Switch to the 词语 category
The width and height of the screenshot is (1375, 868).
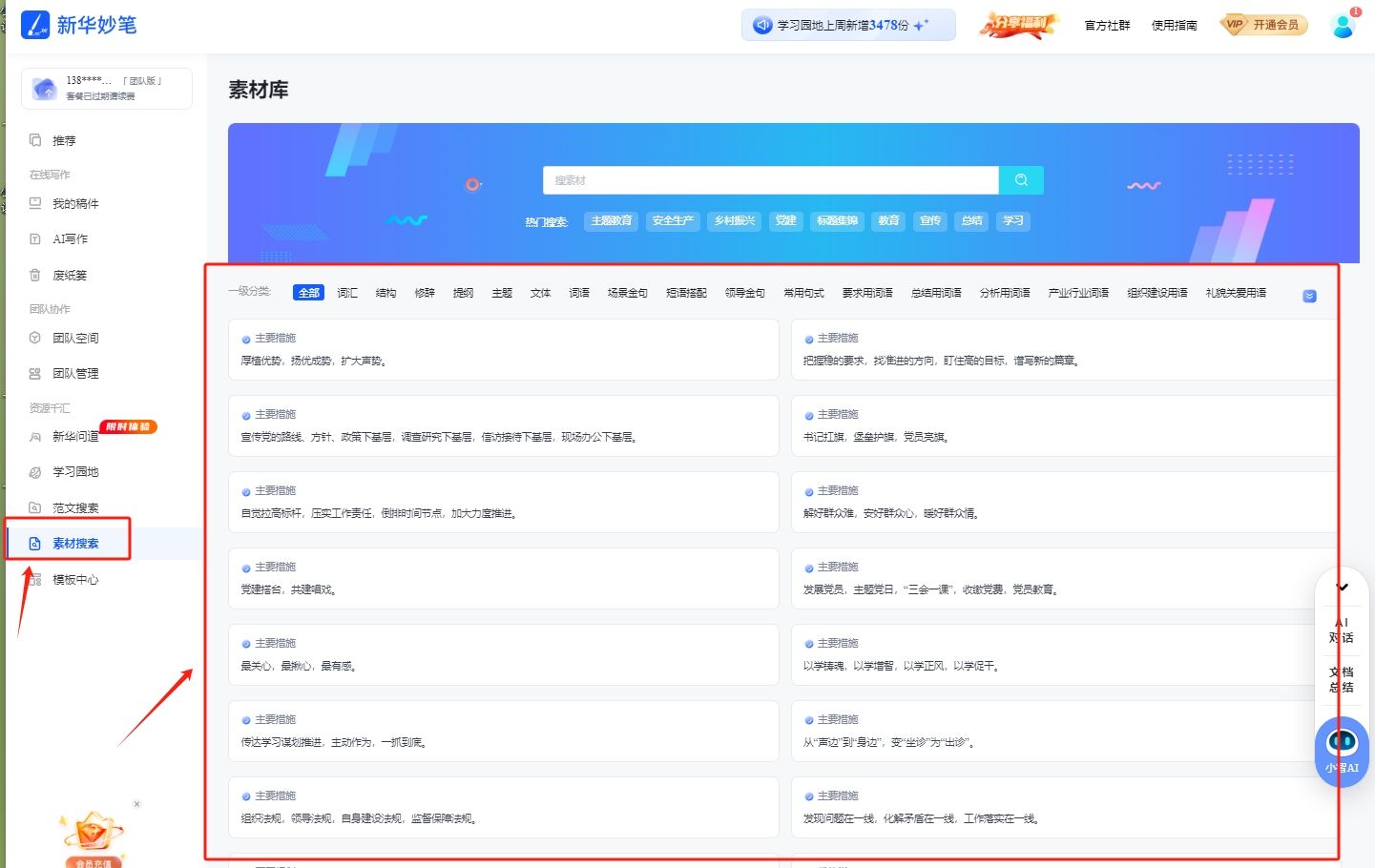(579, 293)
